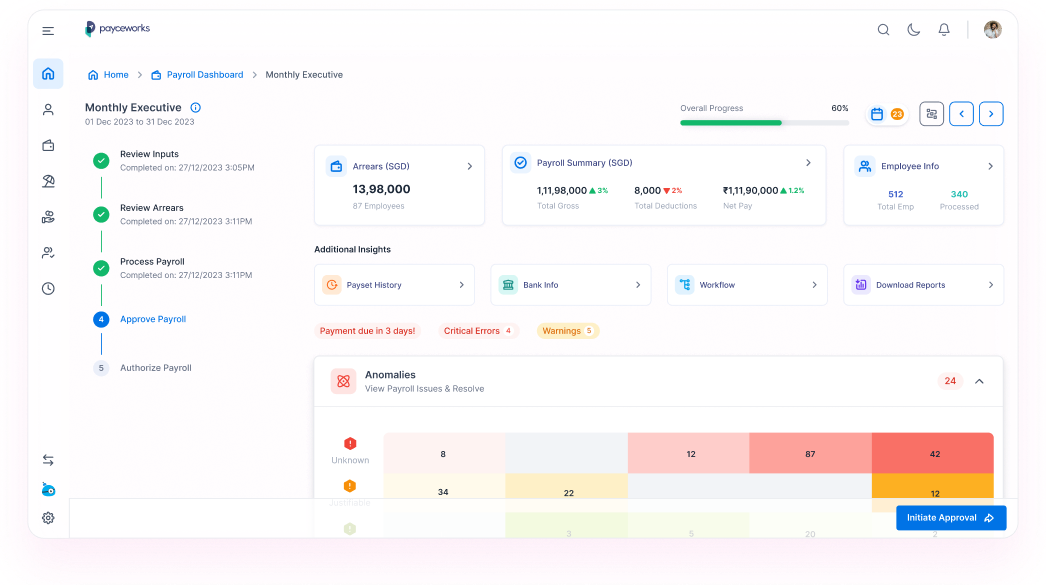Toggle dark mode with the moon icon
The height and width of the screenshot is (585, 1046).
(x=913, y=29)
